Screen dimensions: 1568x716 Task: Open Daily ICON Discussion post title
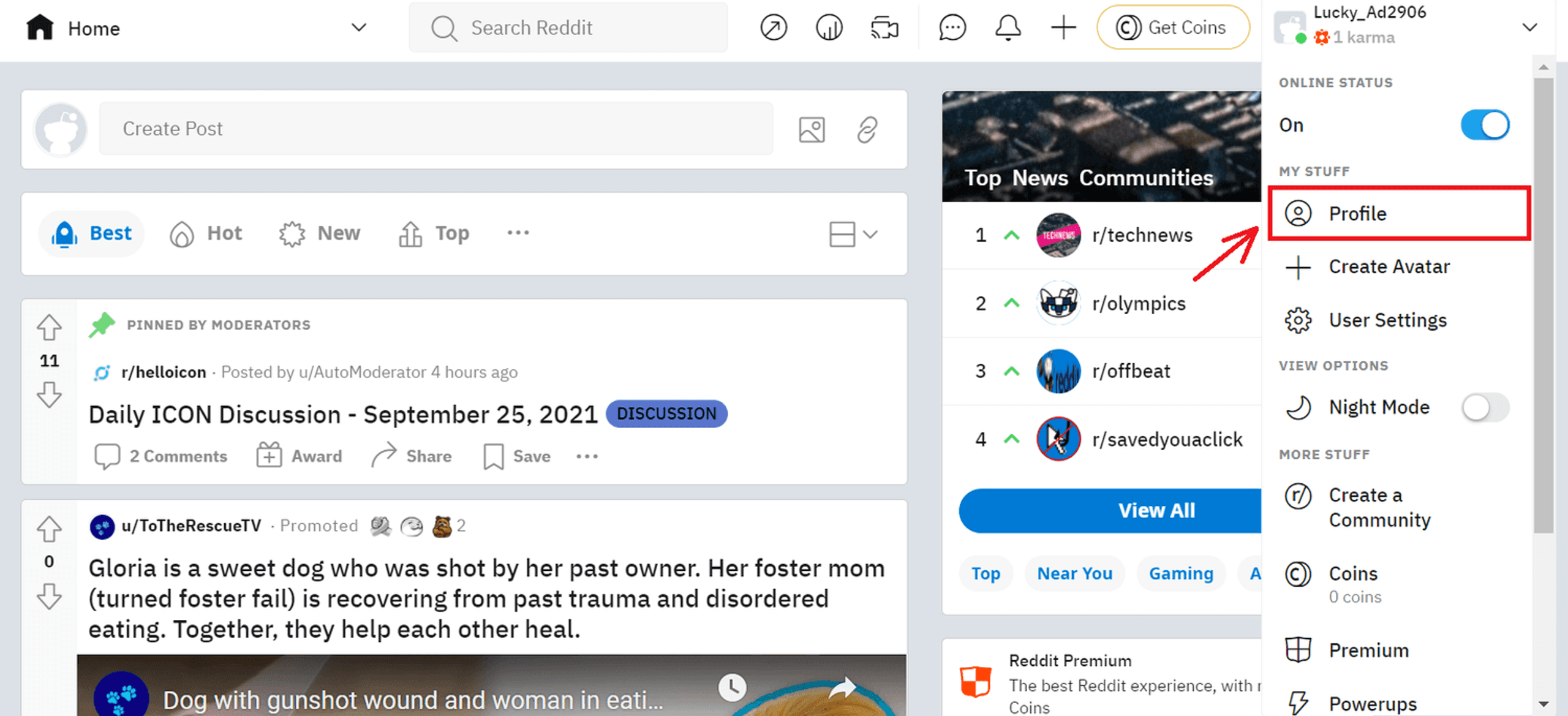pyautogui.click(x=343, y=415)
